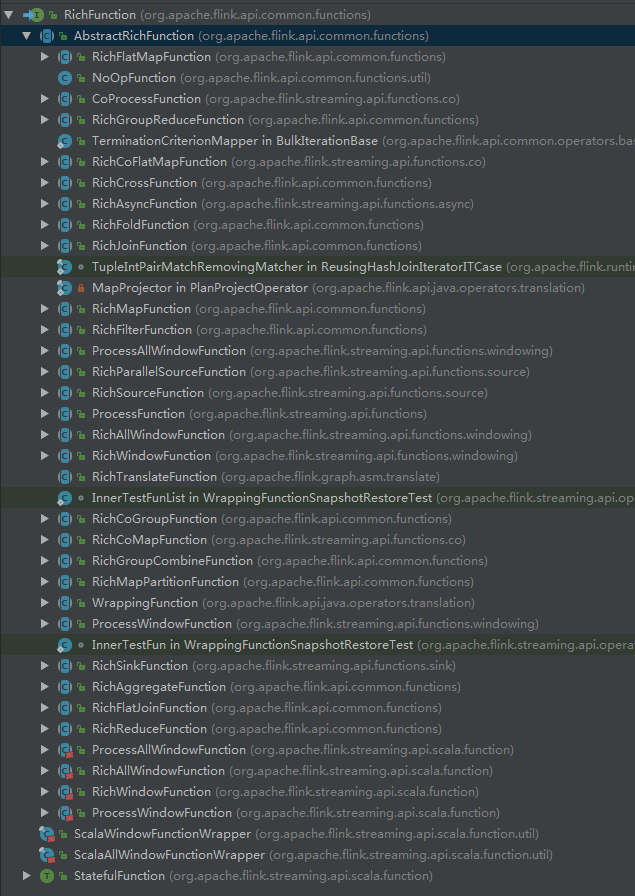
Task: Select the WrappingFunction row
Action: pos(317,602)
